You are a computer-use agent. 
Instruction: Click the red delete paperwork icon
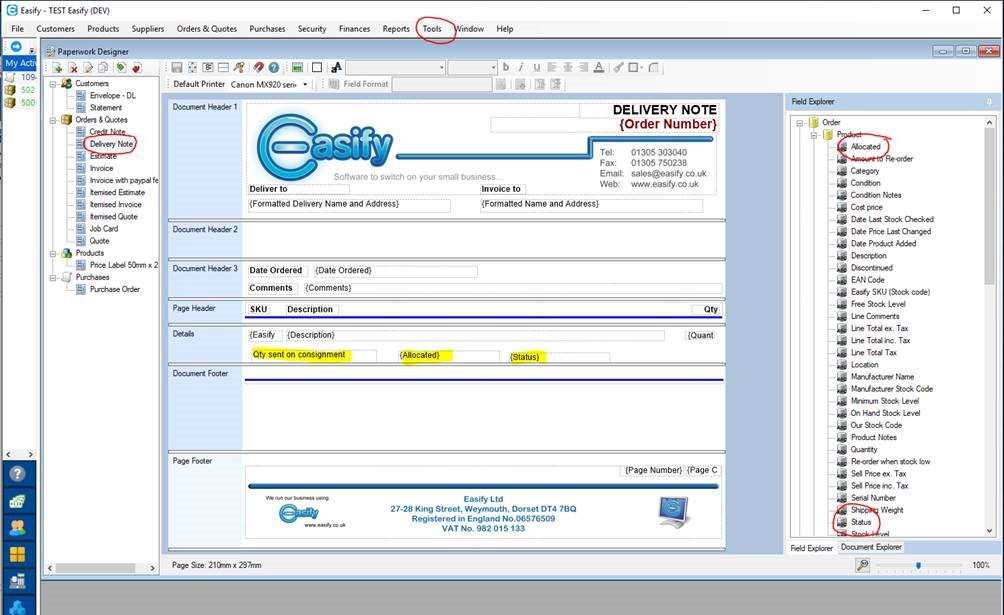pyautogui.click(x=73, y=67)
